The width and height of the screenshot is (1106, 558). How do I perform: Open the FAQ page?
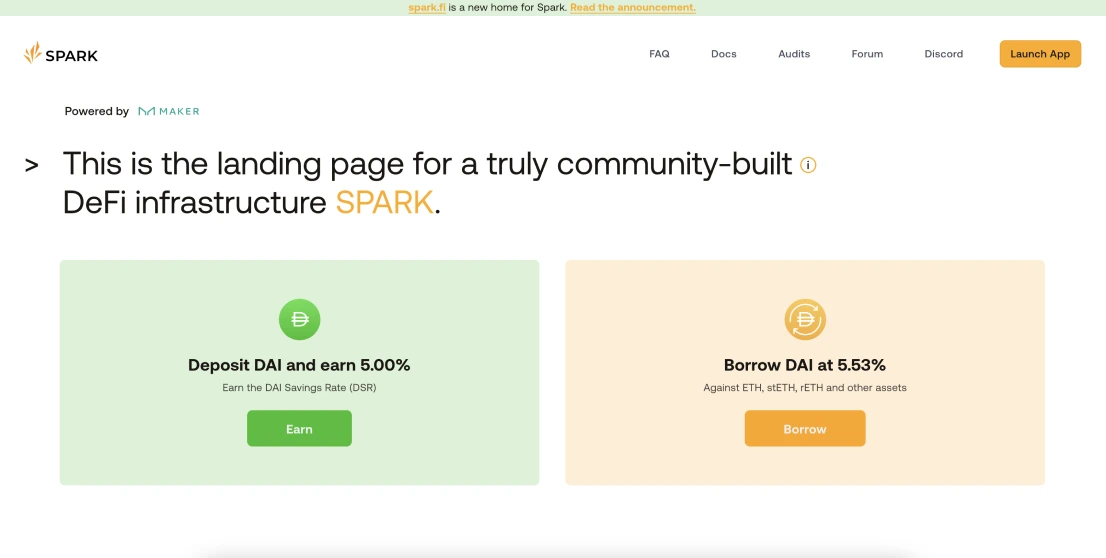[660, 54]
